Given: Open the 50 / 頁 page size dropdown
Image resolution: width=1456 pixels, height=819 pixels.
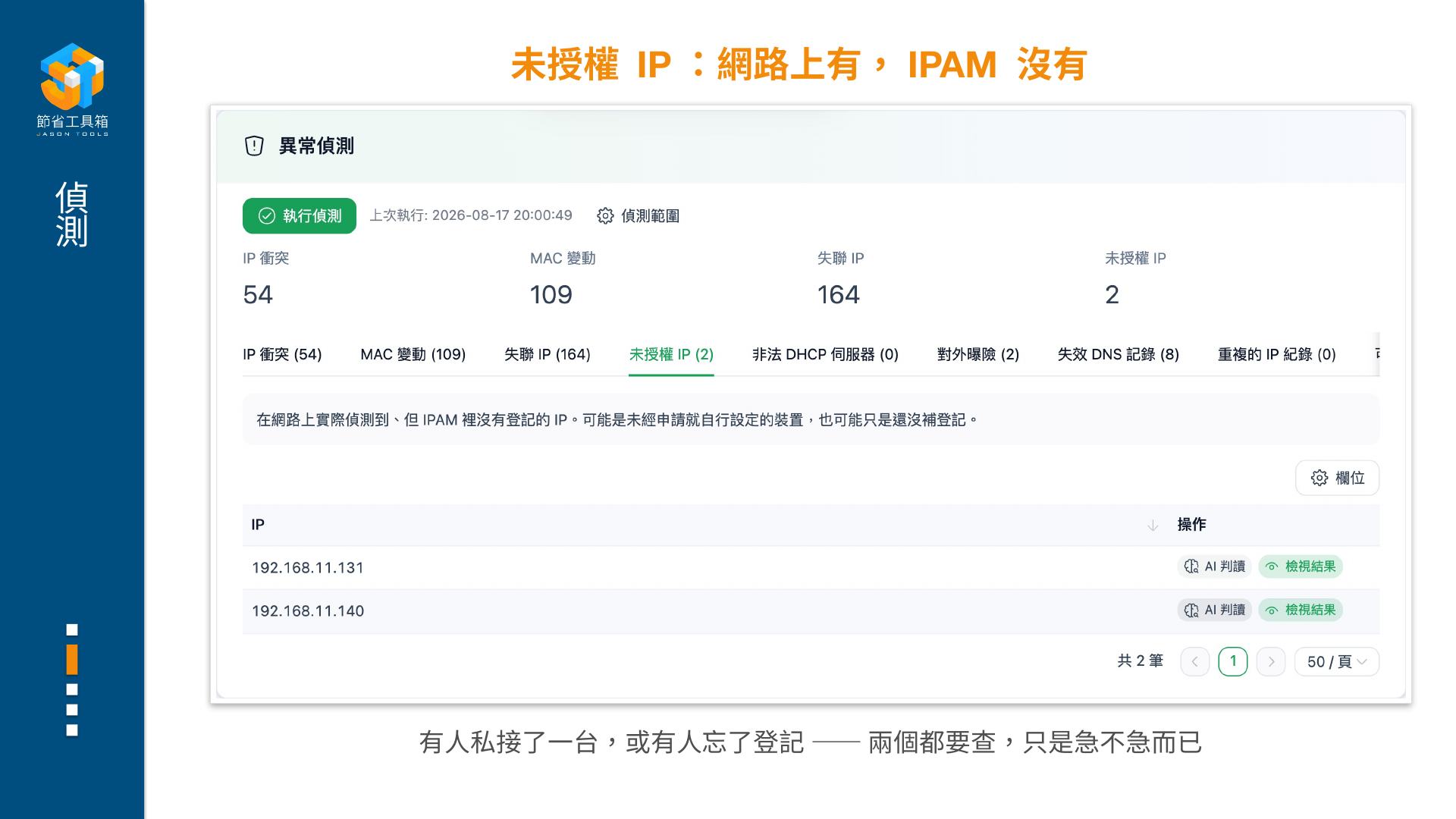Looking at the screenshot, I should pyautogui.click(x=1337, y=661).
